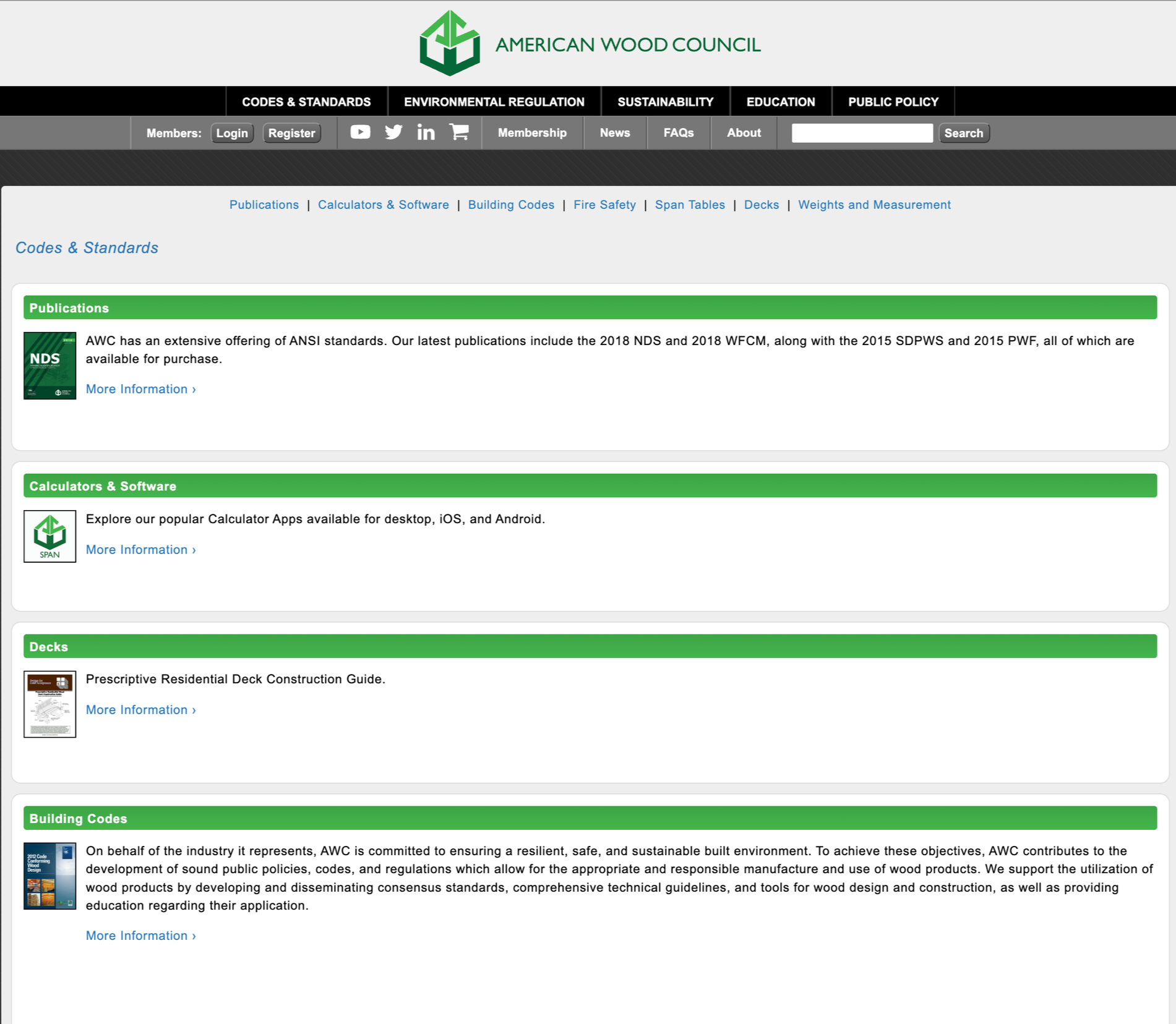Follow the Weights and Measurement link

click(874, 205)
